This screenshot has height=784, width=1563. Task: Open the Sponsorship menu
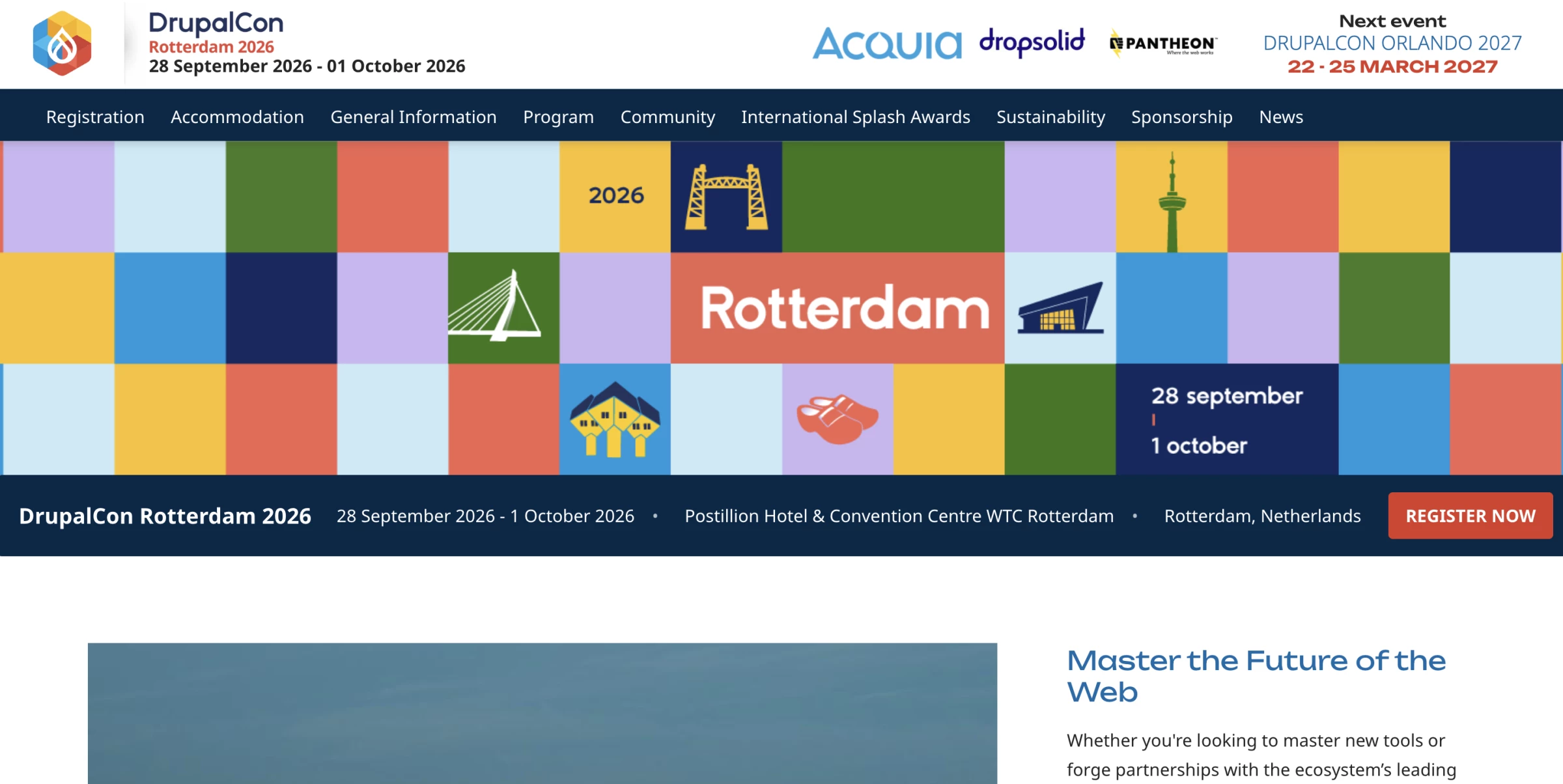coord(1182,117)
